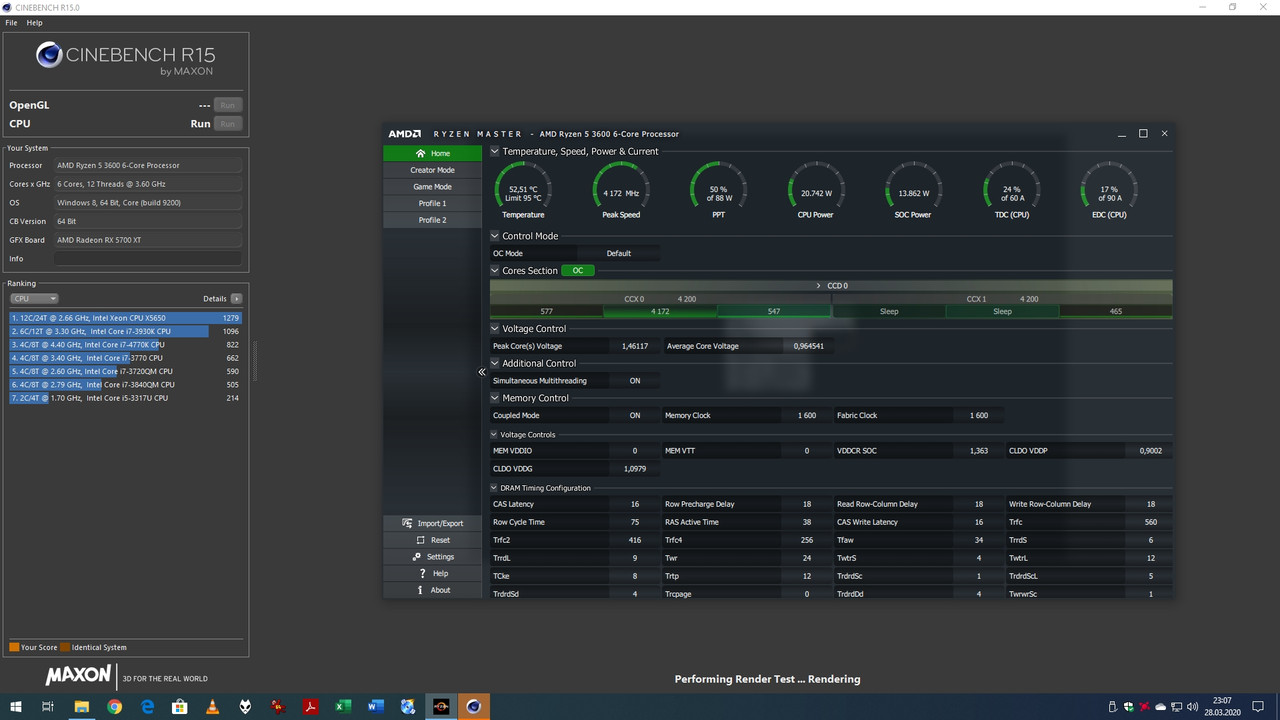Click the AMD logo in Ryzen Master title bar

click(404, 134)
